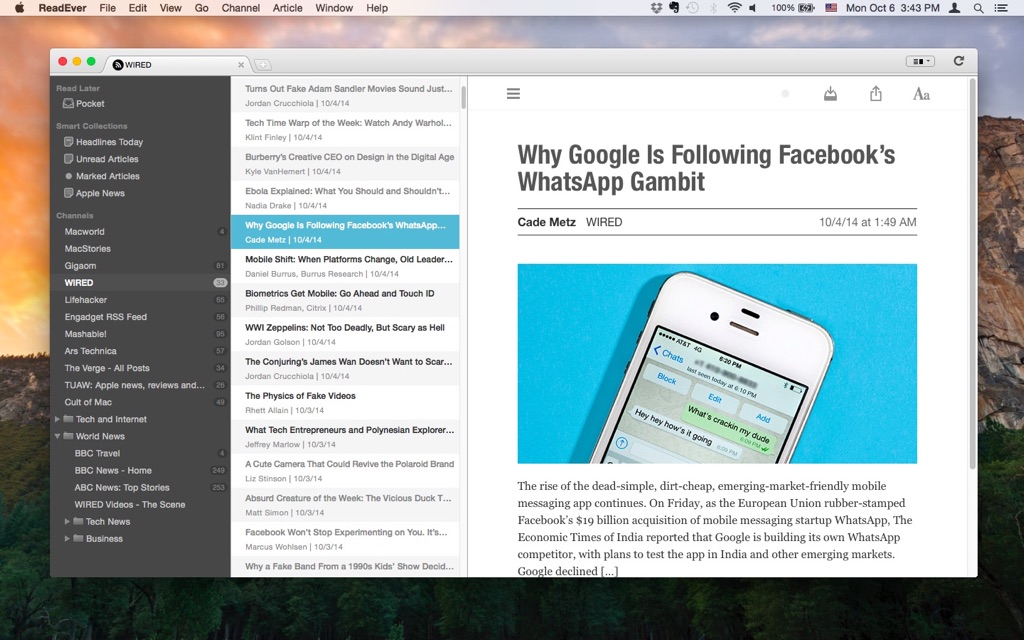Open Facebook Won't Stop Experimenting article

[x=345, y=539]
